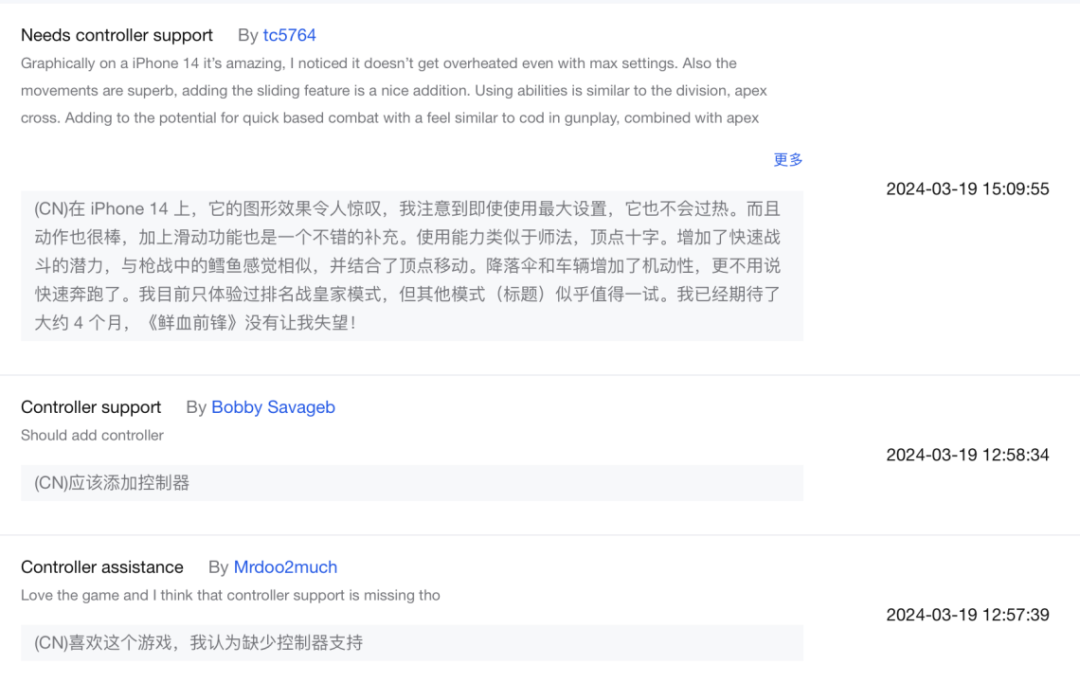
Task: Select the translation box reading 应该添加控制器
Action: 411,483
